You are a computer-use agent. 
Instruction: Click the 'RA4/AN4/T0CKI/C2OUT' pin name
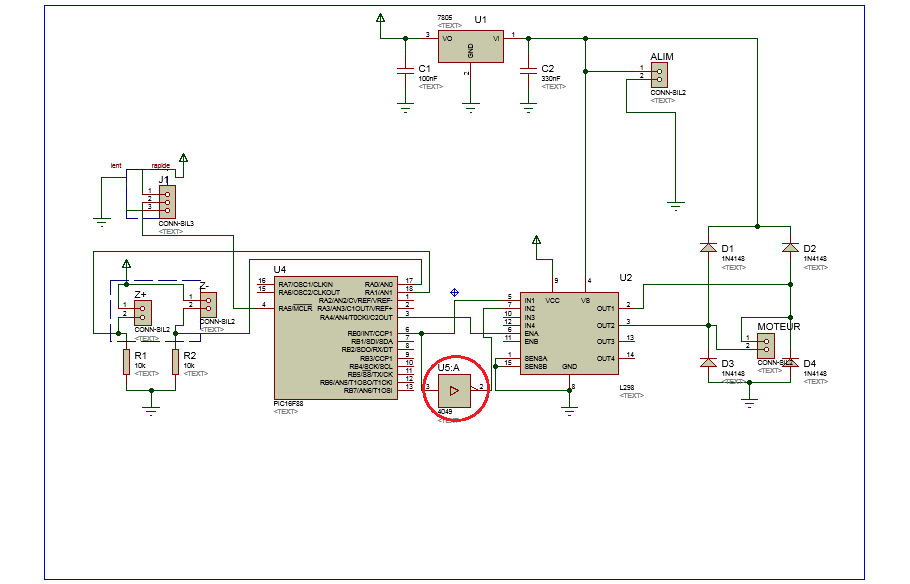(356, 318)
